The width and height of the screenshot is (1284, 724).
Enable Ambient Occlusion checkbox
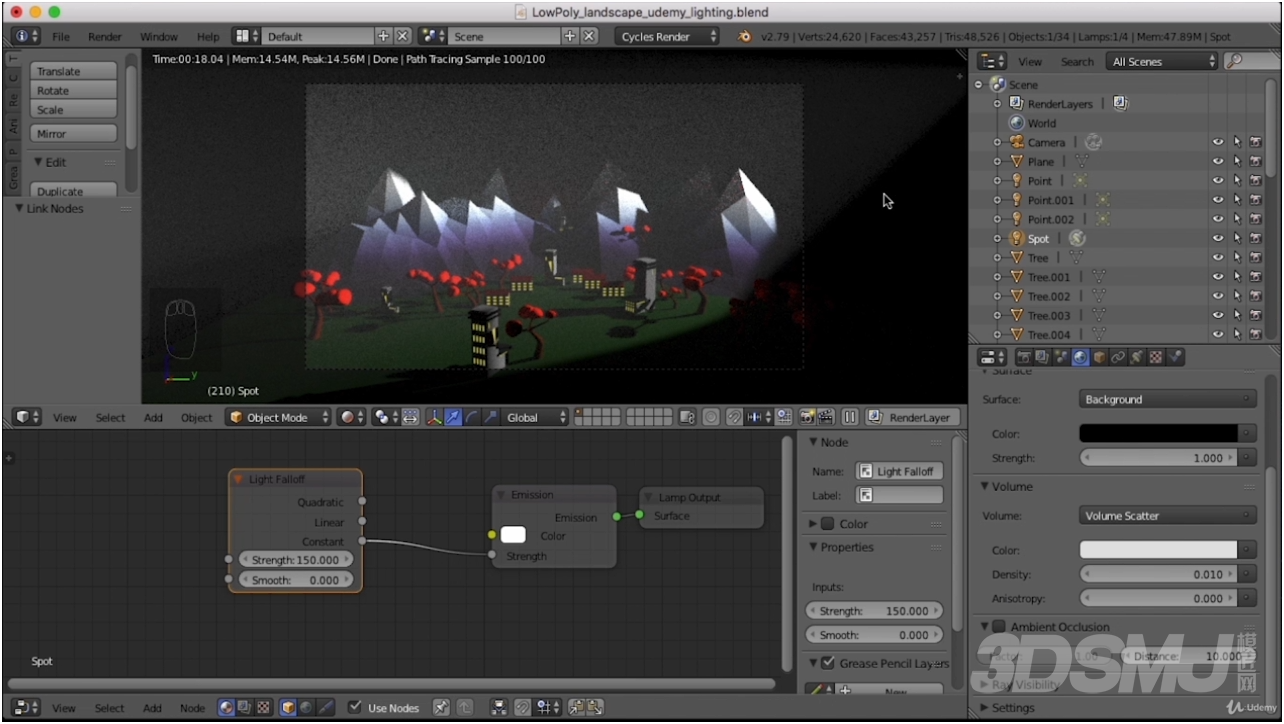click(998, 627)
